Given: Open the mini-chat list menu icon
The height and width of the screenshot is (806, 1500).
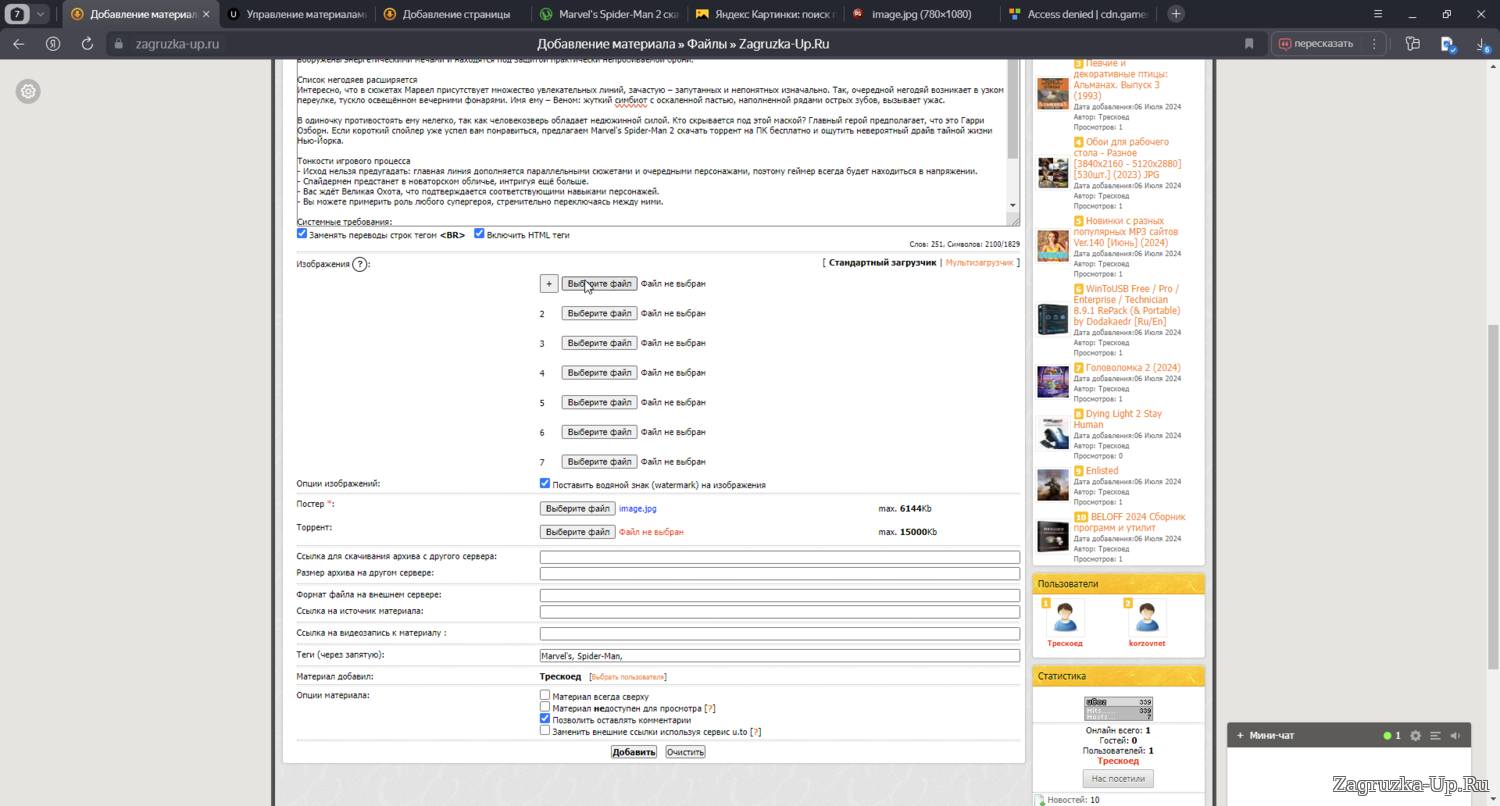Looking at the screenshot, I should [1435, 736].
